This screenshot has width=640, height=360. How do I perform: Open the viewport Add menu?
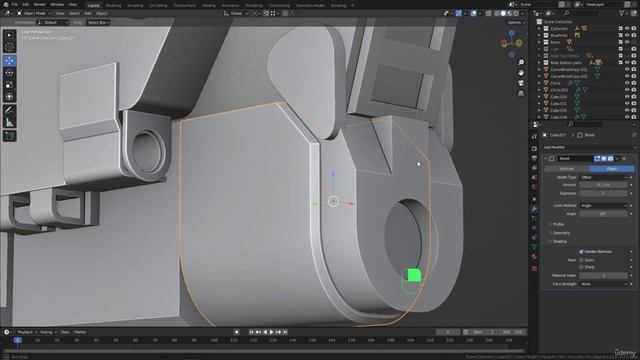pos(88,13)
